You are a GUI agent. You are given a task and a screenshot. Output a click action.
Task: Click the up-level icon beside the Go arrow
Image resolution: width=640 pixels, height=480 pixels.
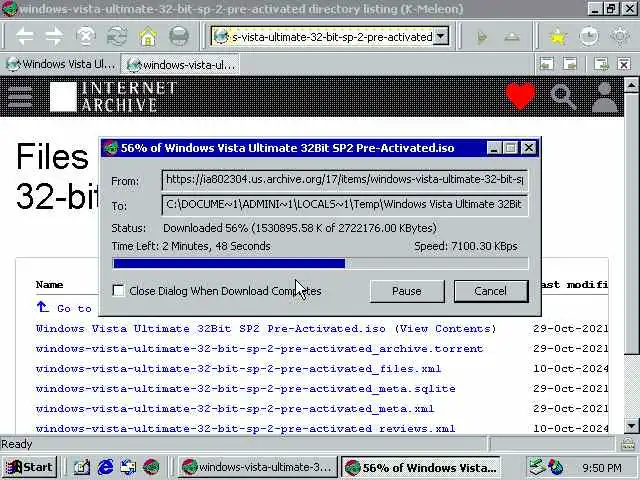click(x=512, y=38)
